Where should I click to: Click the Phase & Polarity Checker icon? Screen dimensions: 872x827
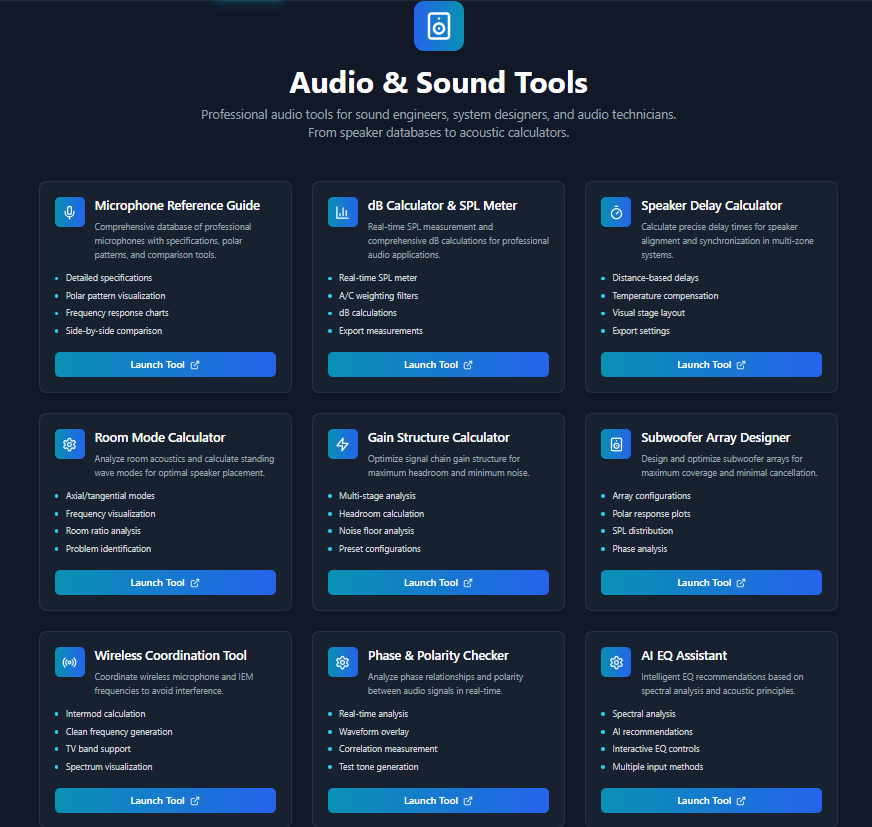[342, 662]
